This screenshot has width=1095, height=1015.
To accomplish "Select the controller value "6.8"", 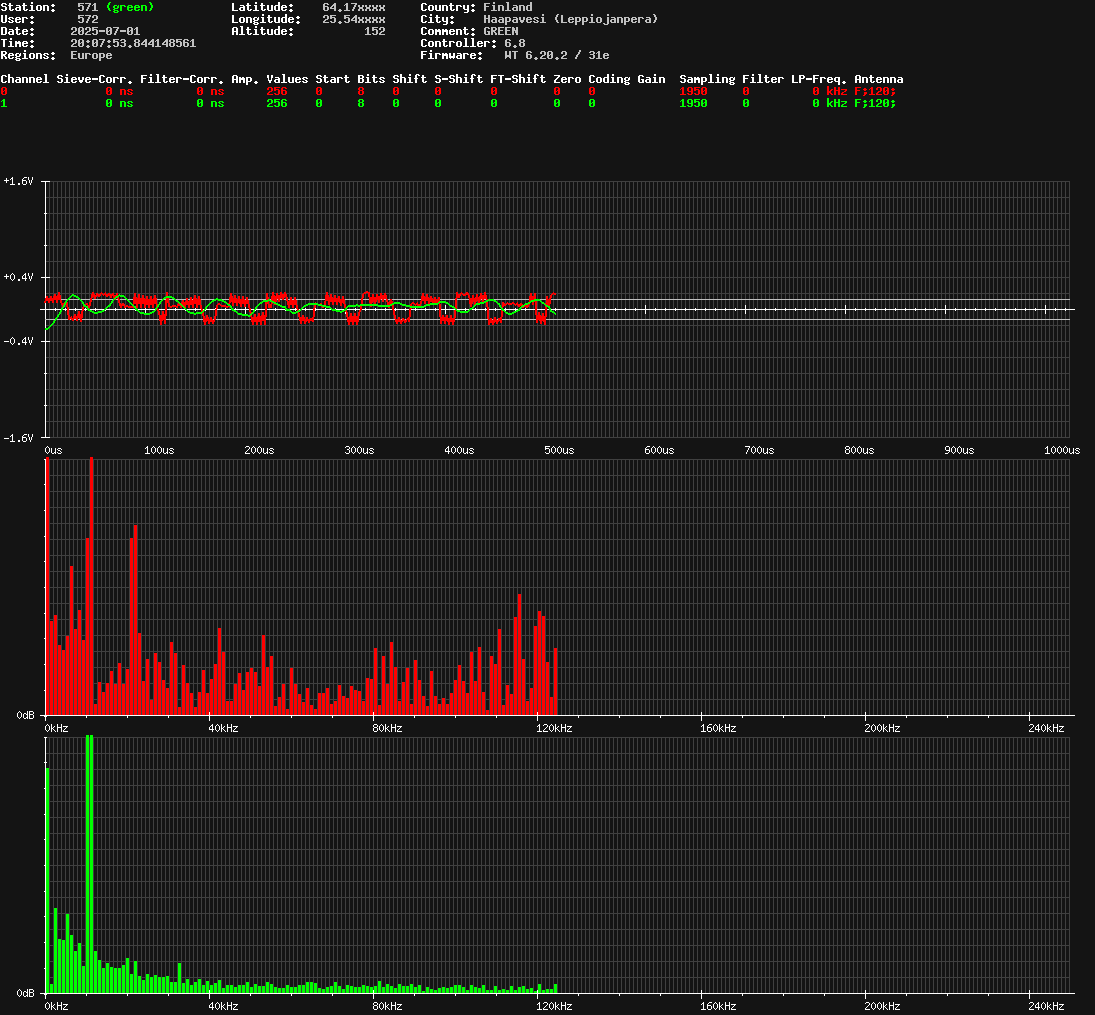I will (x=515, y=43).
